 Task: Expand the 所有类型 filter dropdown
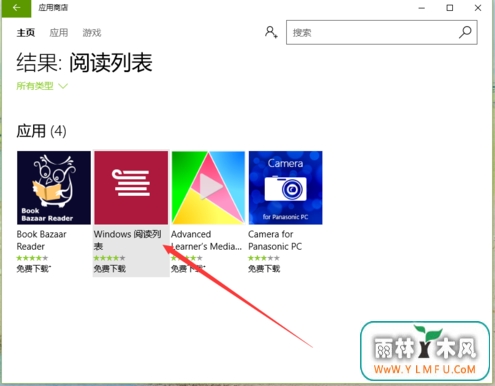pyautogui.click(x=42, y=86)
